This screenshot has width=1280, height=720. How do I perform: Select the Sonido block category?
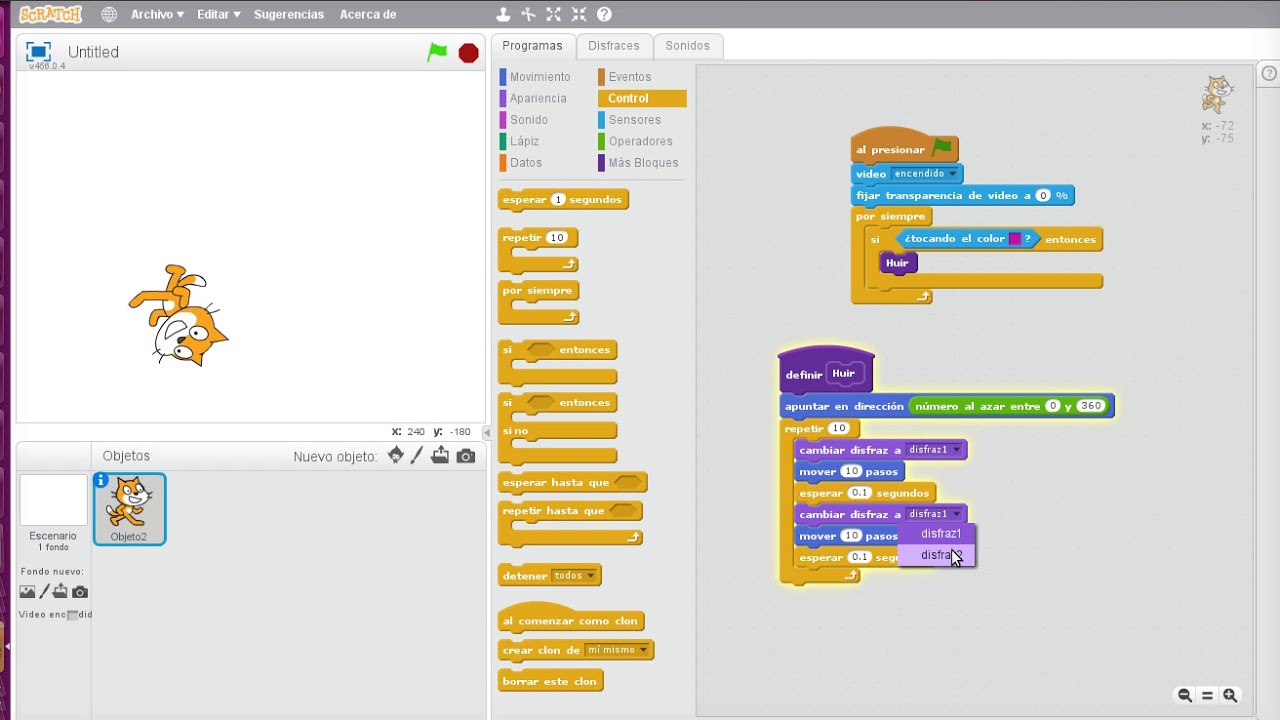coord(529,120)
